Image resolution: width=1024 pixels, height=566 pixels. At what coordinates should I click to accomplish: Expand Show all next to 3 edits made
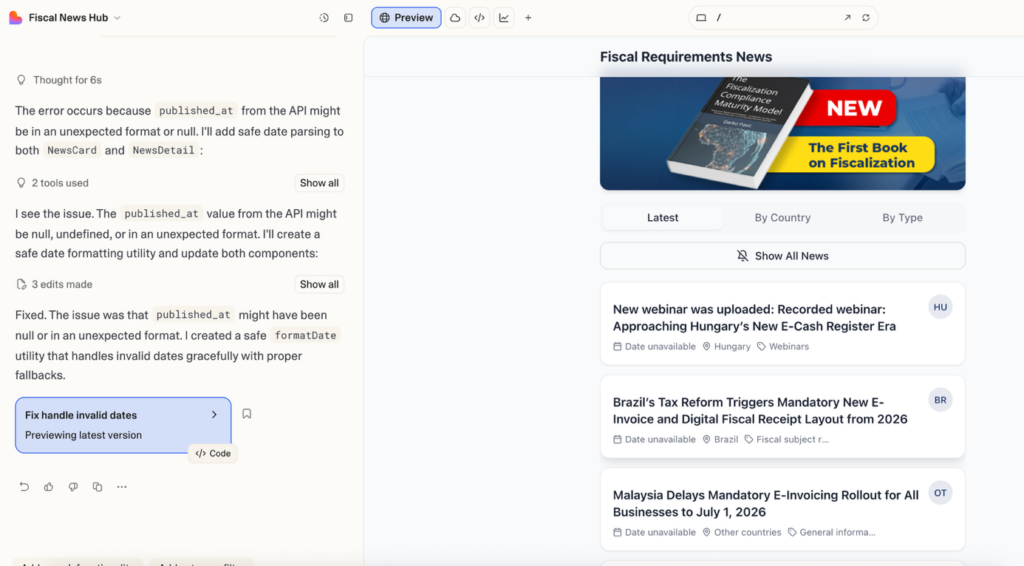[x=319, y=284]
